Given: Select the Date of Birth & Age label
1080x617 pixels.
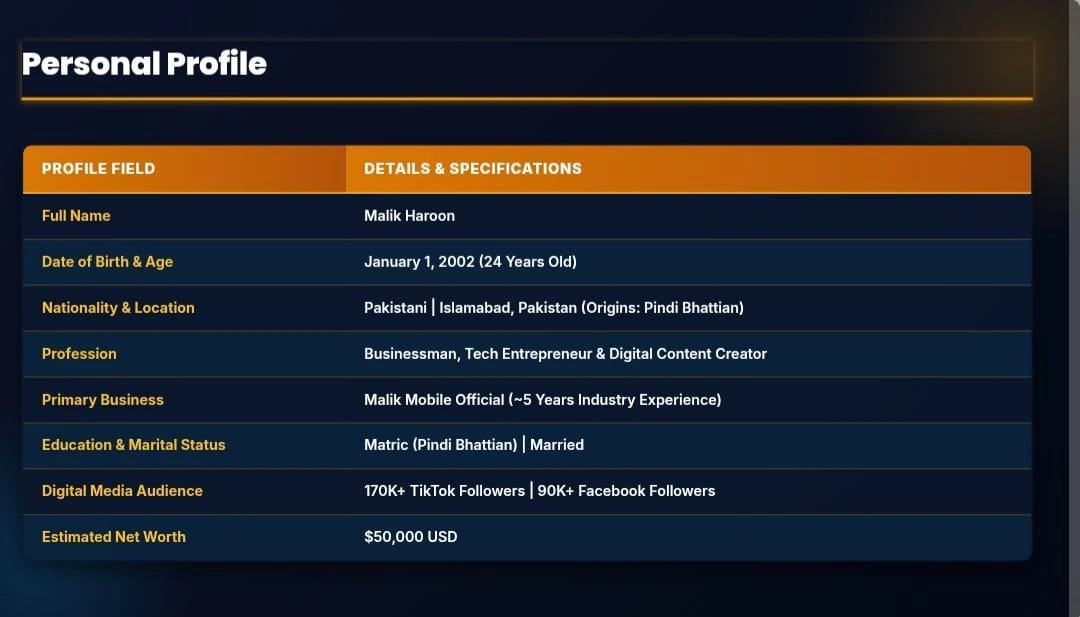Looking at the screenshot, I should (107, 262).
